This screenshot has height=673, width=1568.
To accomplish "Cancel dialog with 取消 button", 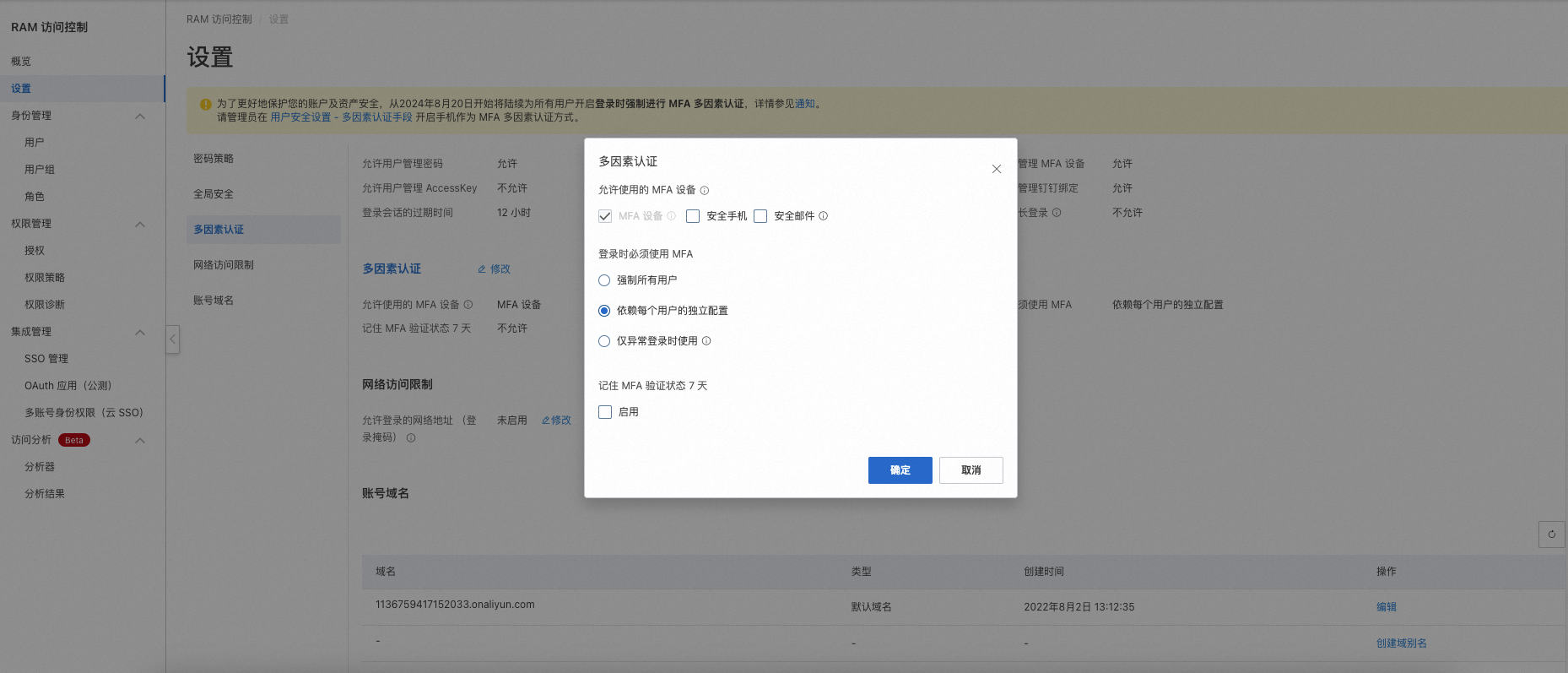I will pos(971,470).
